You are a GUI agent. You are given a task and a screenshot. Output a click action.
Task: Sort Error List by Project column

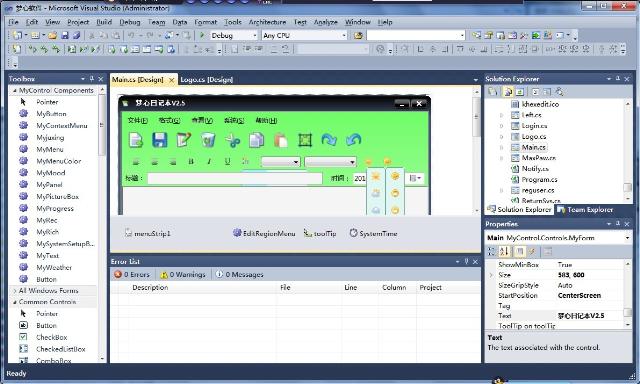(x=430, y=287)
